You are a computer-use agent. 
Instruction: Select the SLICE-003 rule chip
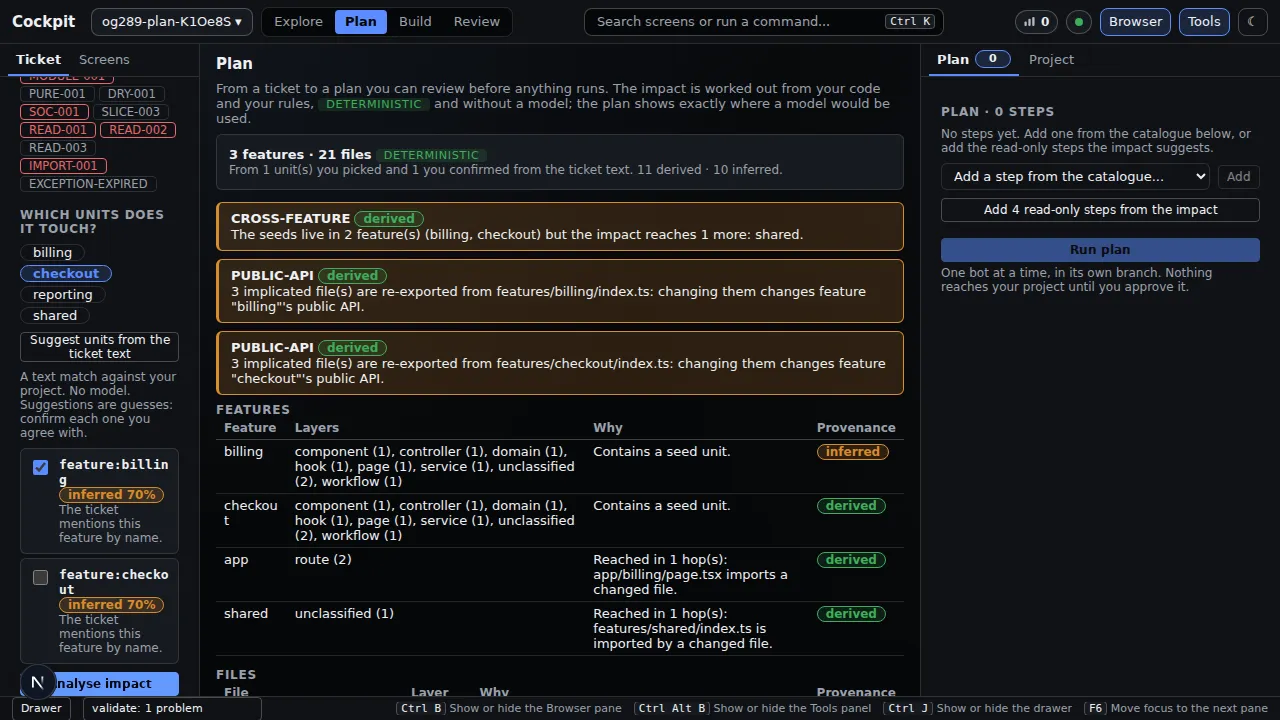coord(130,111)
